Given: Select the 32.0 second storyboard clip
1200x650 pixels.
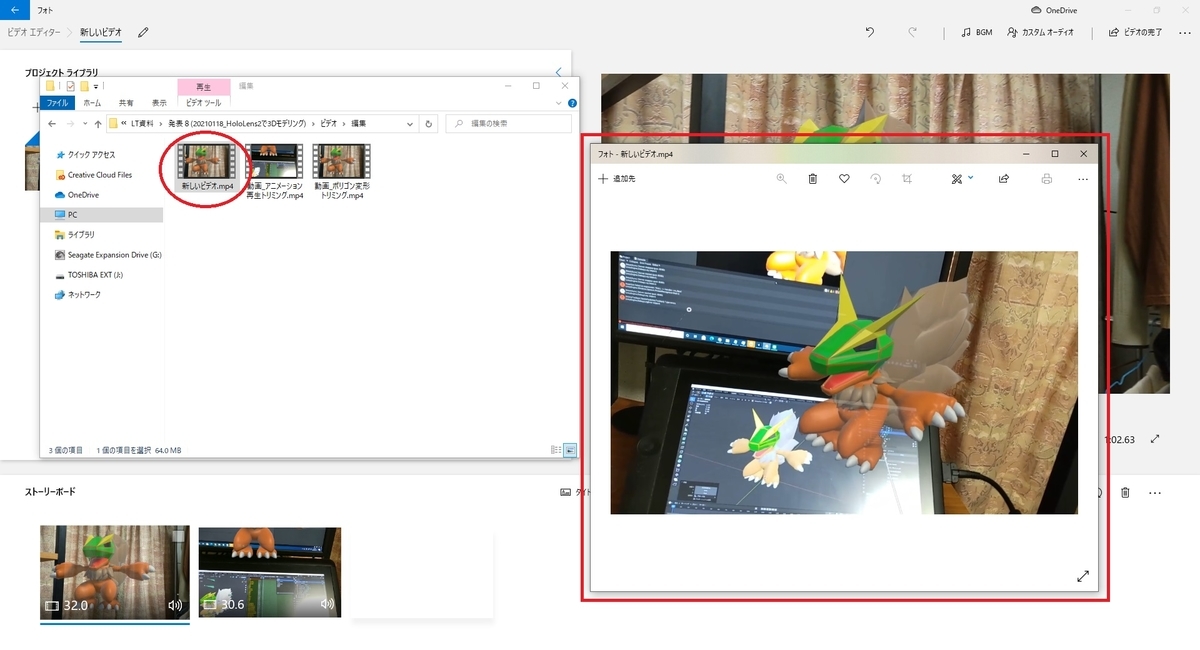Looking at the screenshot, I should pos(115,572).
